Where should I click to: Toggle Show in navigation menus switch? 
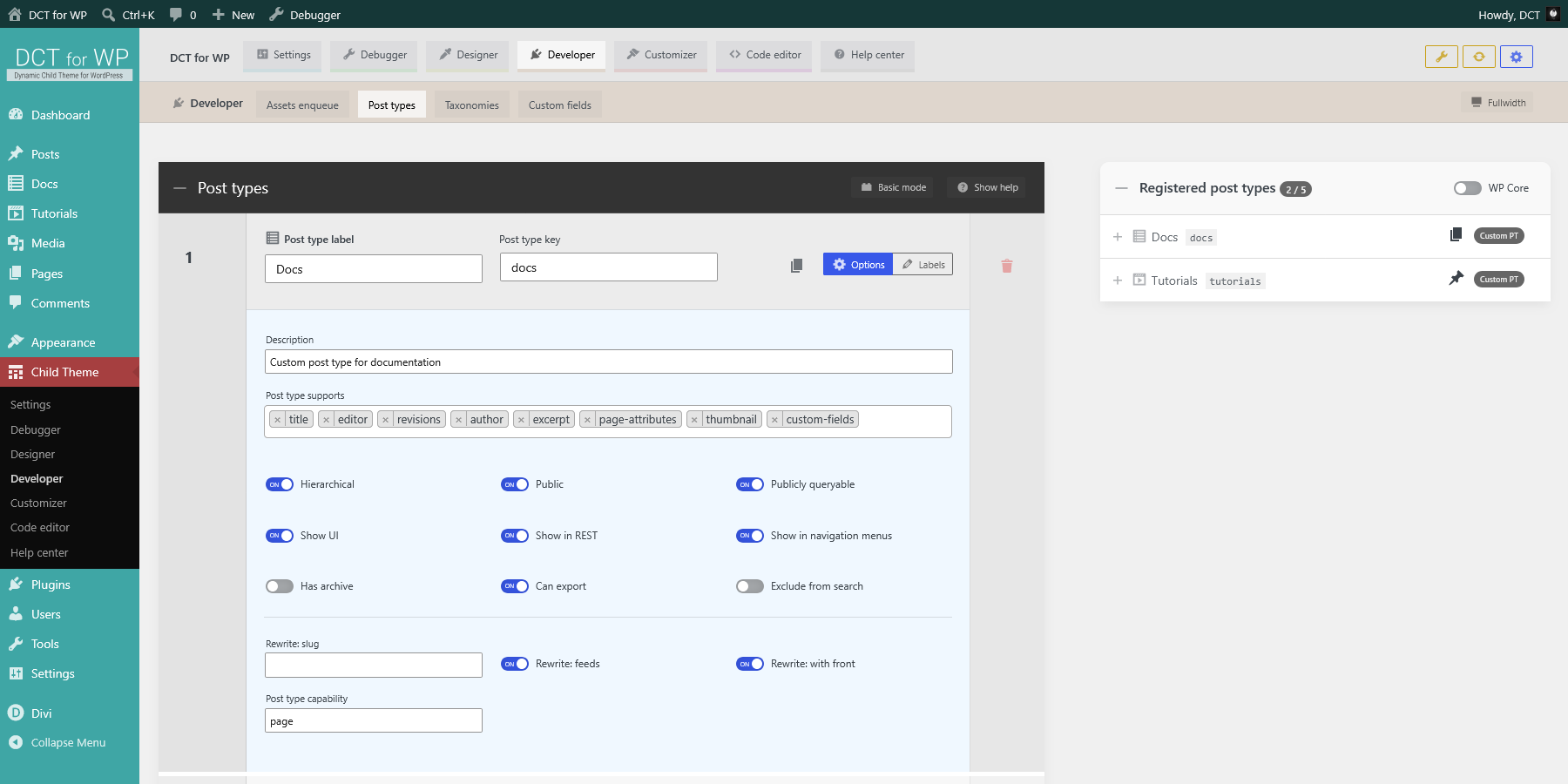coord(750,536)
